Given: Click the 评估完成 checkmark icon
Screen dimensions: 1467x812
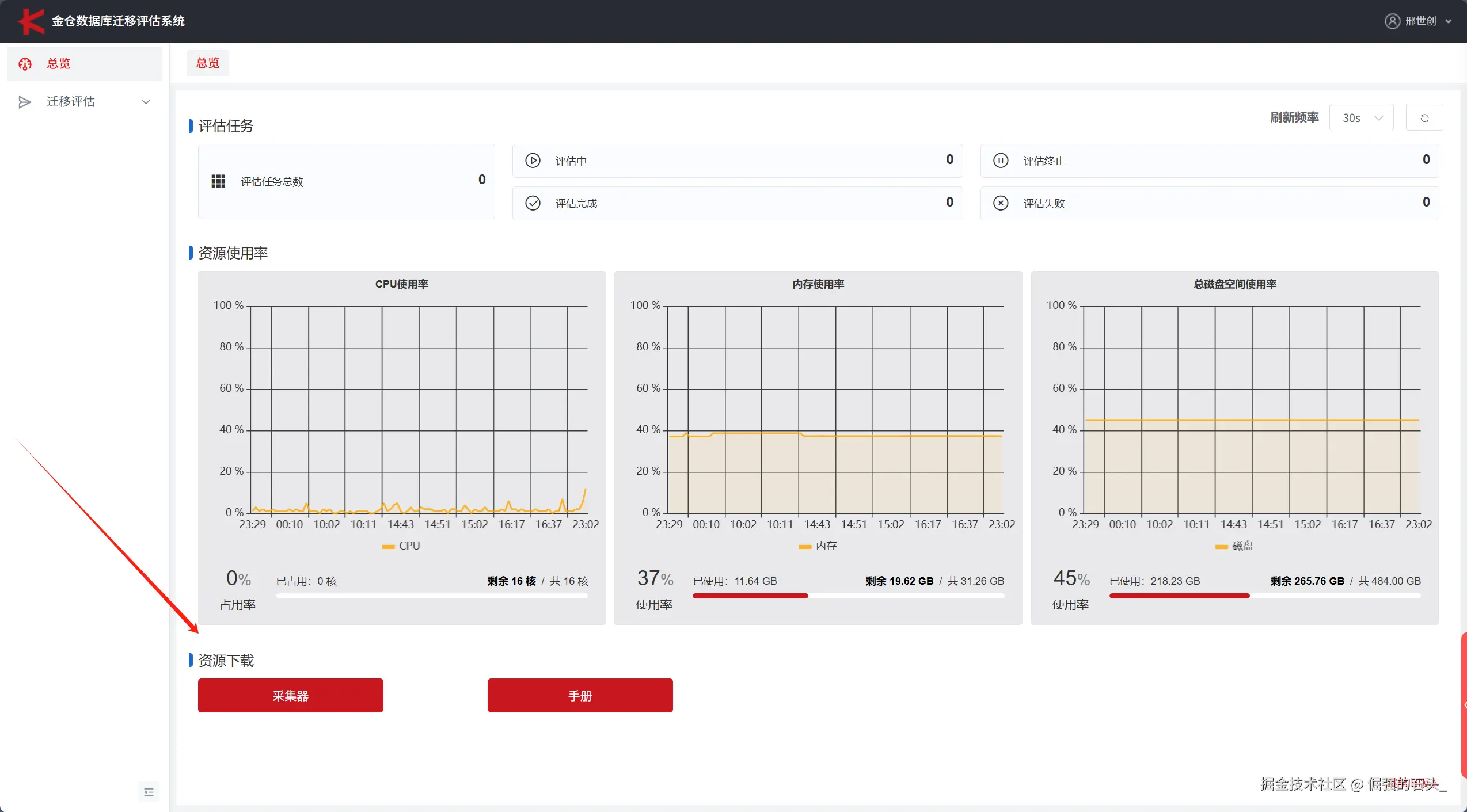Looking at the screenshot, I should 533,203.
